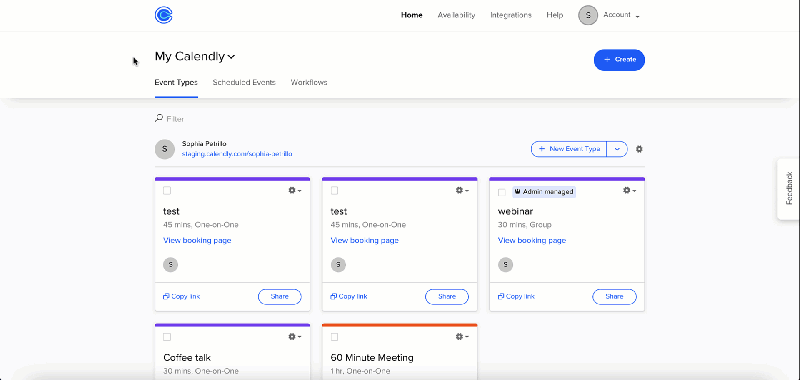This screenshot has height=380, width=800.
Task: Tick the 60 Minute Meeting checkbox
Action: pyautogui.click(x=334, y=337)
